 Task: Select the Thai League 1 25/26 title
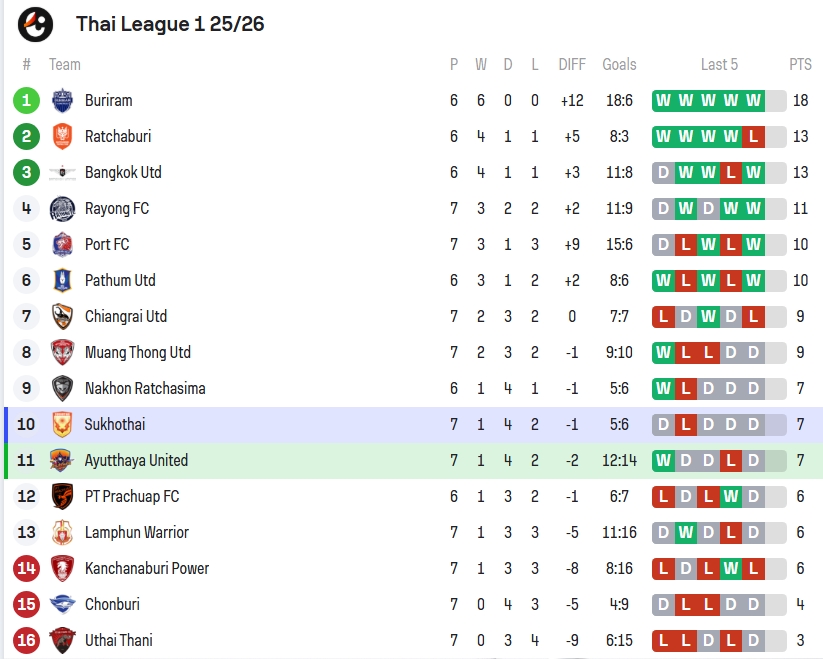pyautogui.click(x=170, y=24)
